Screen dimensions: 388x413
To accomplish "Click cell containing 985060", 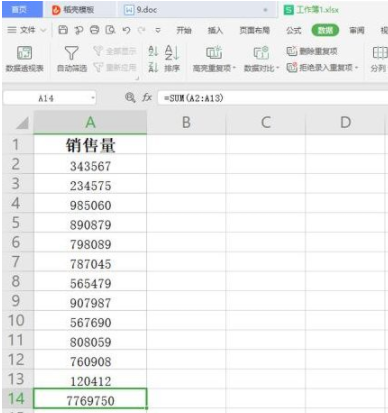I will pos(90,203).
